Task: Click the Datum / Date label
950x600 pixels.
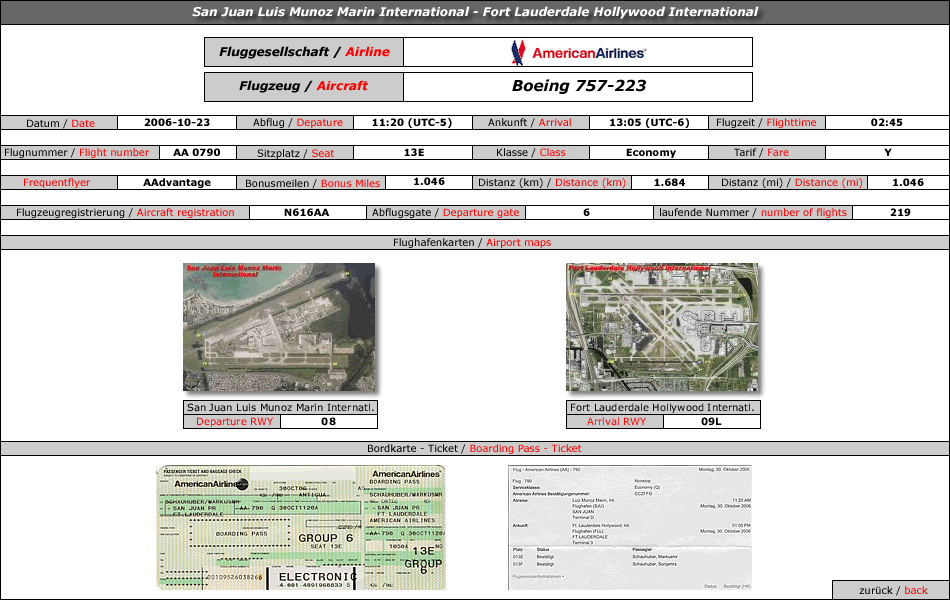Action: tap(60, 123)
